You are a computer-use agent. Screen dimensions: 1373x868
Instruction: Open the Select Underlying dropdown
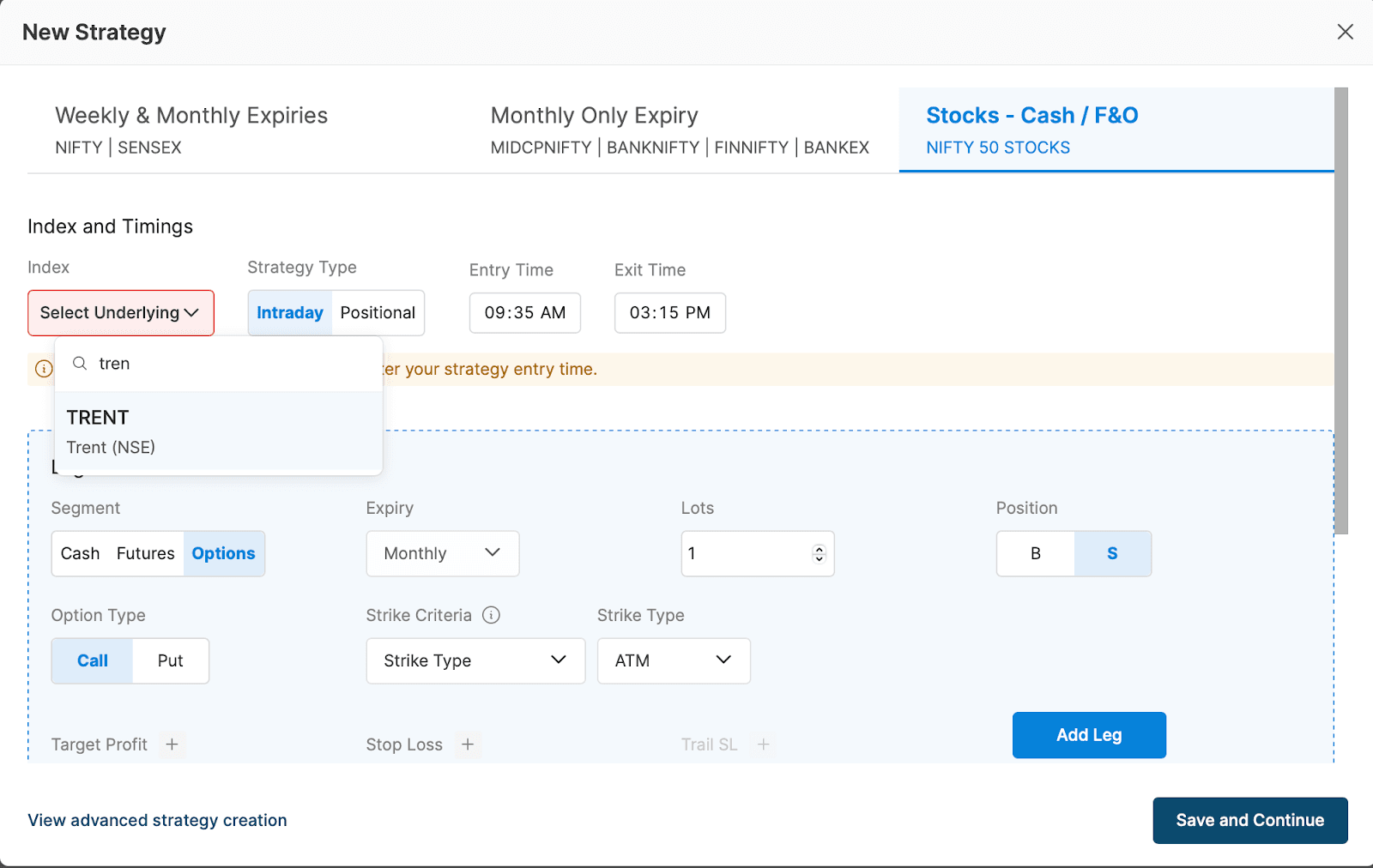(x=120, y=312)
